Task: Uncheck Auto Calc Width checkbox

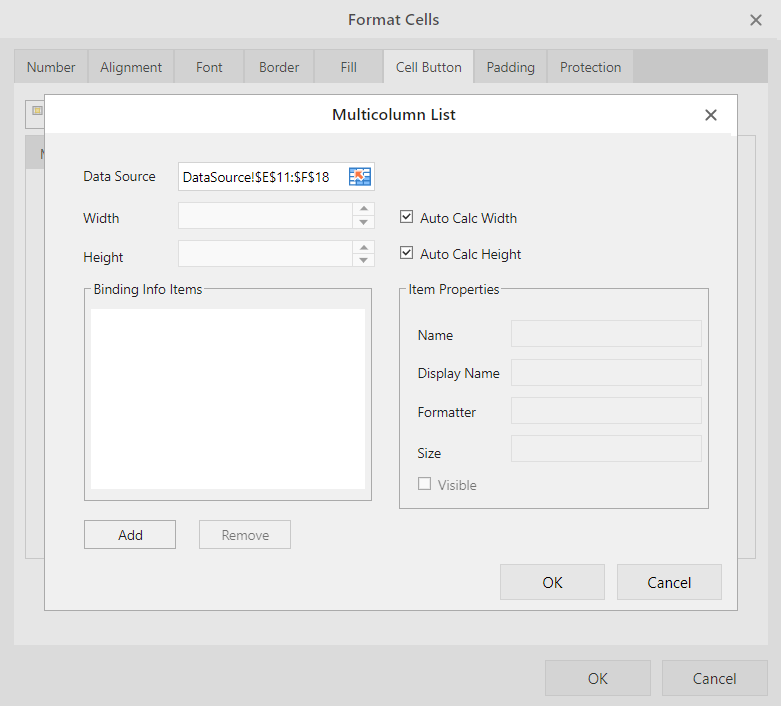Action: 407,217
